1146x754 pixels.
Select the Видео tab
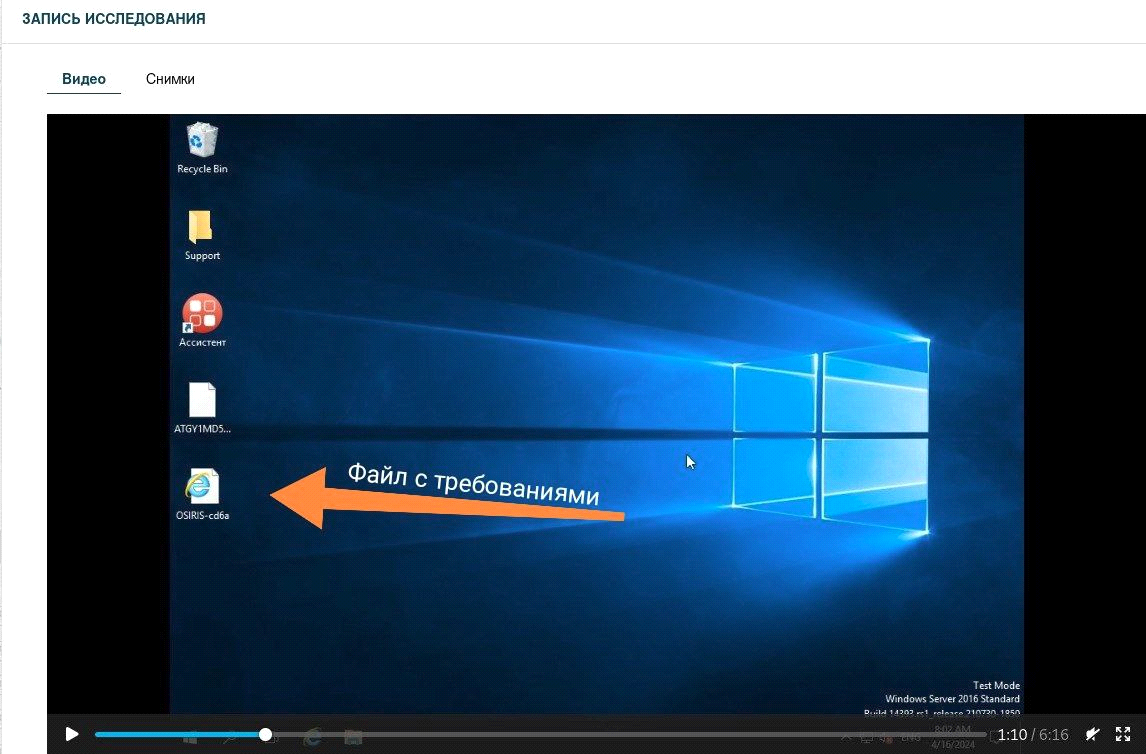pos(84,79)
